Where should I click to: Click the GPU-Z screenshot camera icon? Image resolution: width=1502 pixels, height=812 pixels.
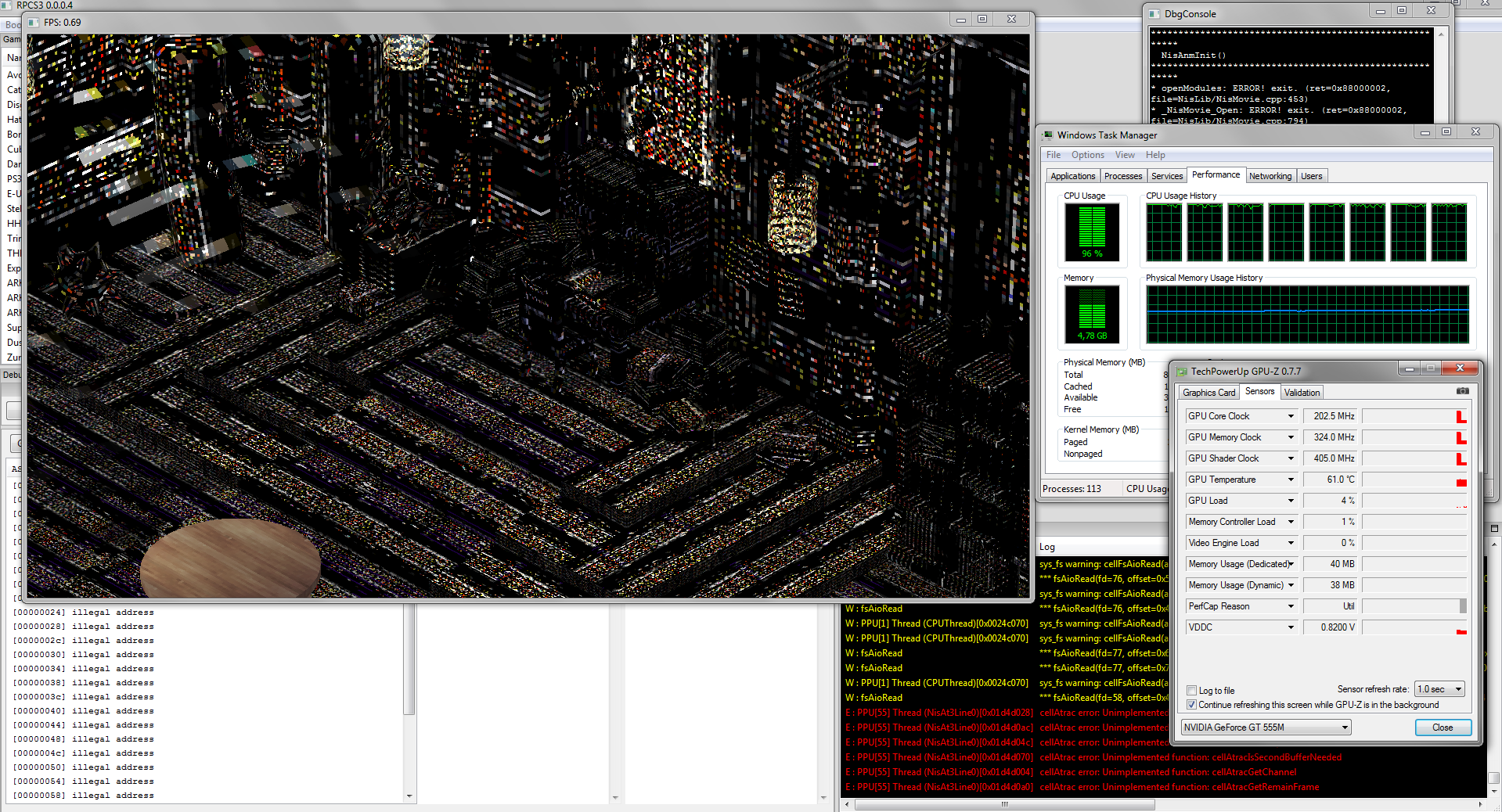click(1462, 391)
